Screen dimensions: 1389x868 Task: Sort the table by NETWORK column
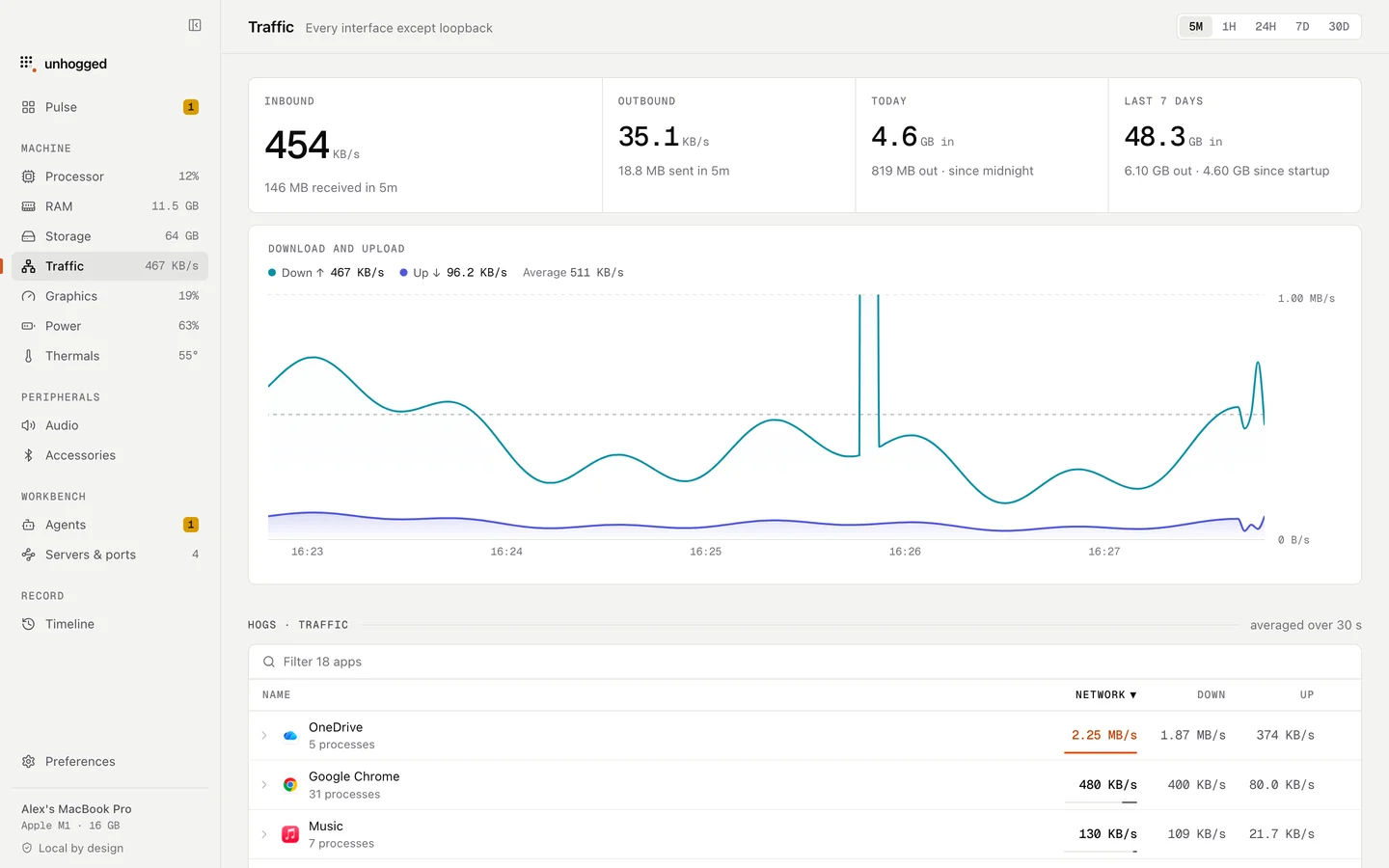(1105, 694)
